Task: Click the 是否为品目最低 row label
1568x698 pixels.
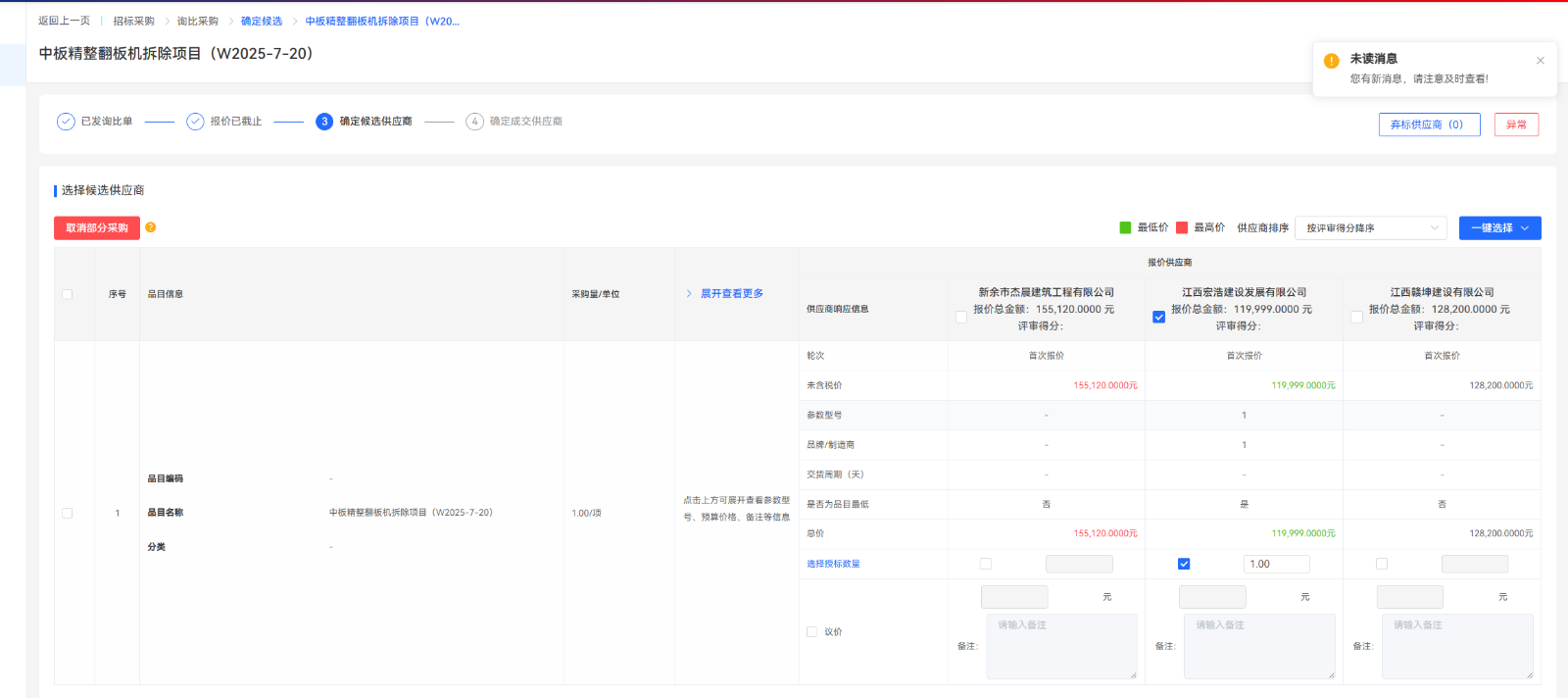Action: click(838, 504)
